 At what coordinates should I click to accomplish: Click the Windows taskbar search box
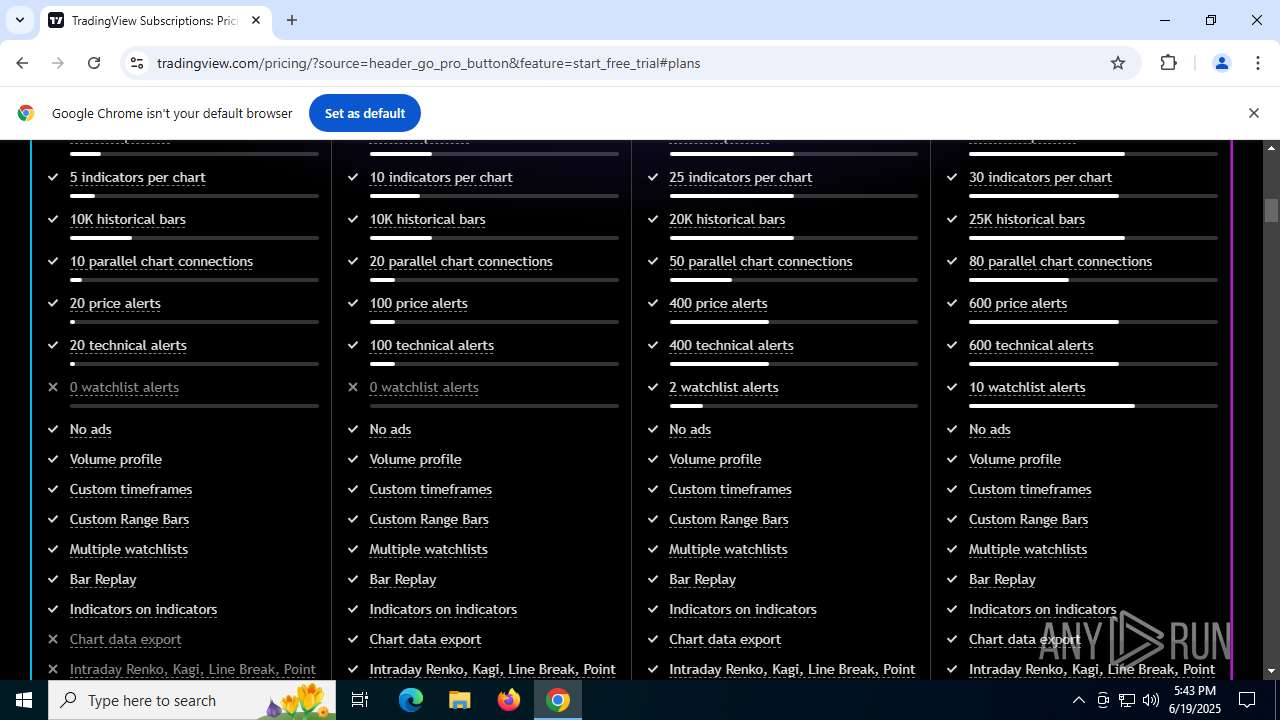[192, 700]
